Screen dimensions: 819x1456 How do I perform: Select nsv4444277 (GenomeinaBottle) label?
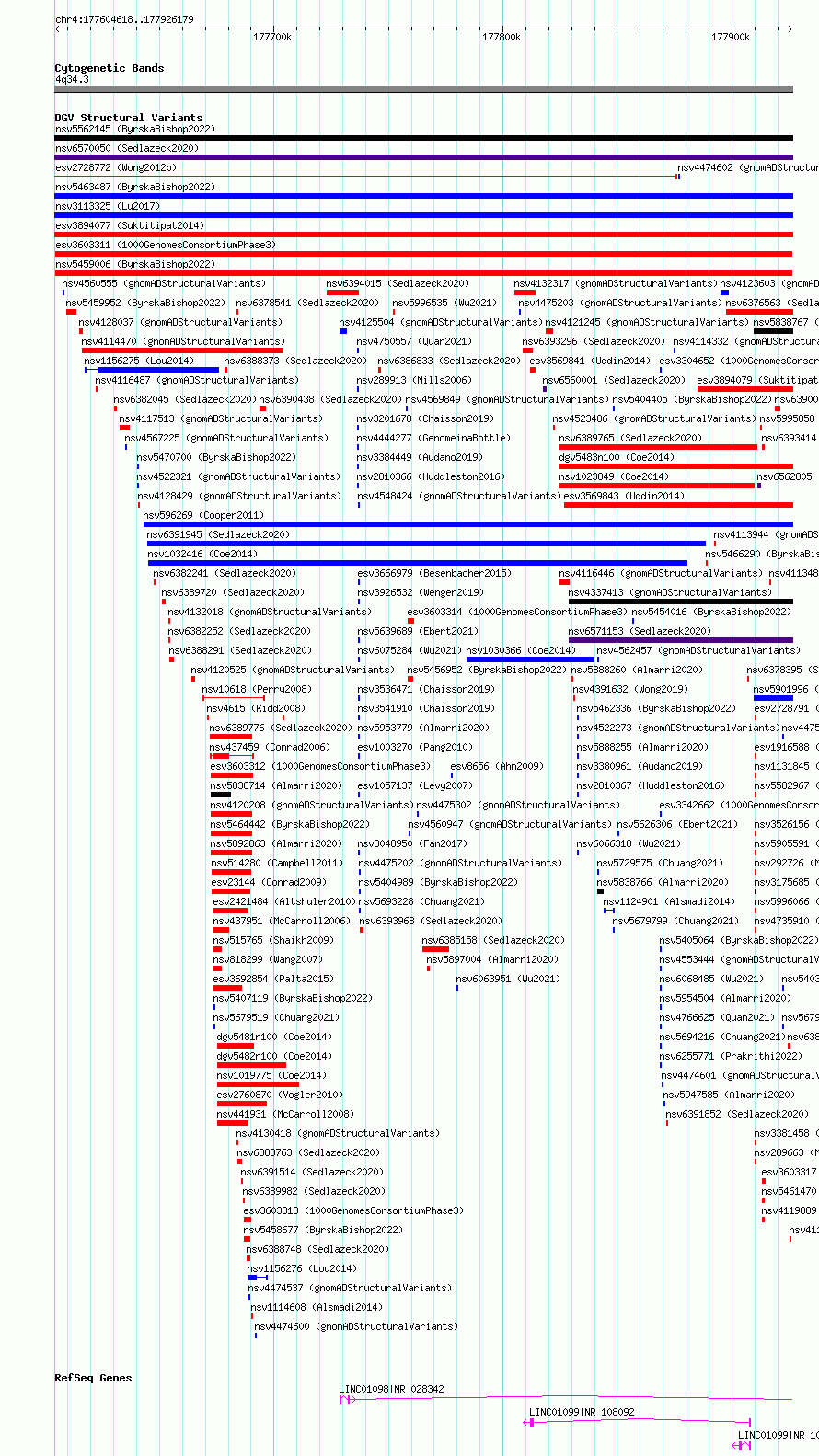433,438
